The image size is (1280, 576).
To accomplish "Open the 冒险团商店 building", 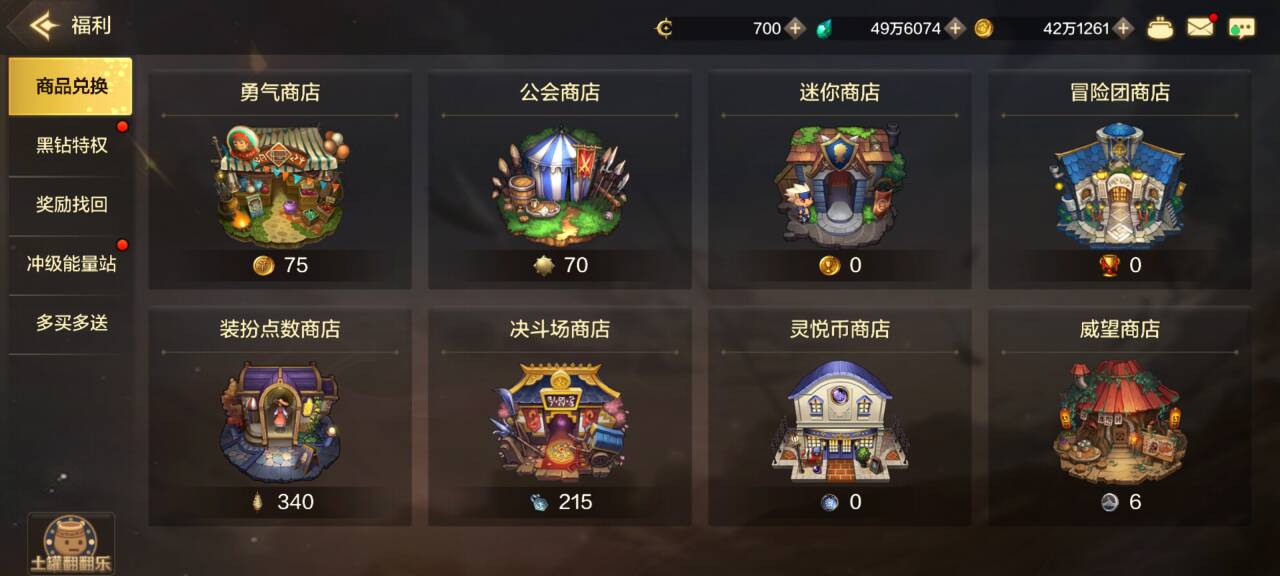I will 1120,180.
